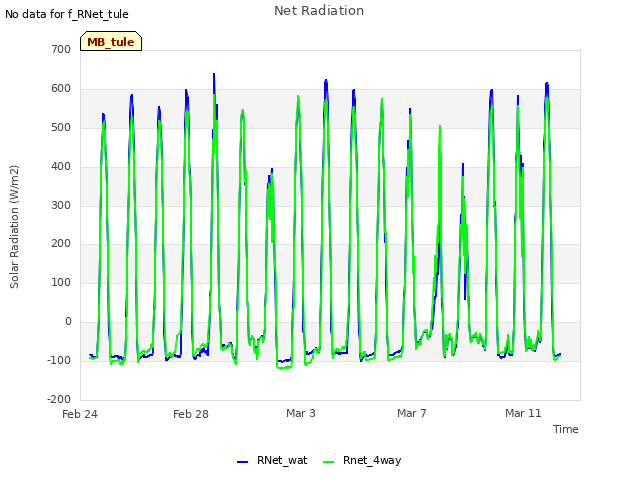This screenshot has height=480, width=640.
Task: Click the Solar Radiation (W/m2) axis label
Action: (14, 227)
